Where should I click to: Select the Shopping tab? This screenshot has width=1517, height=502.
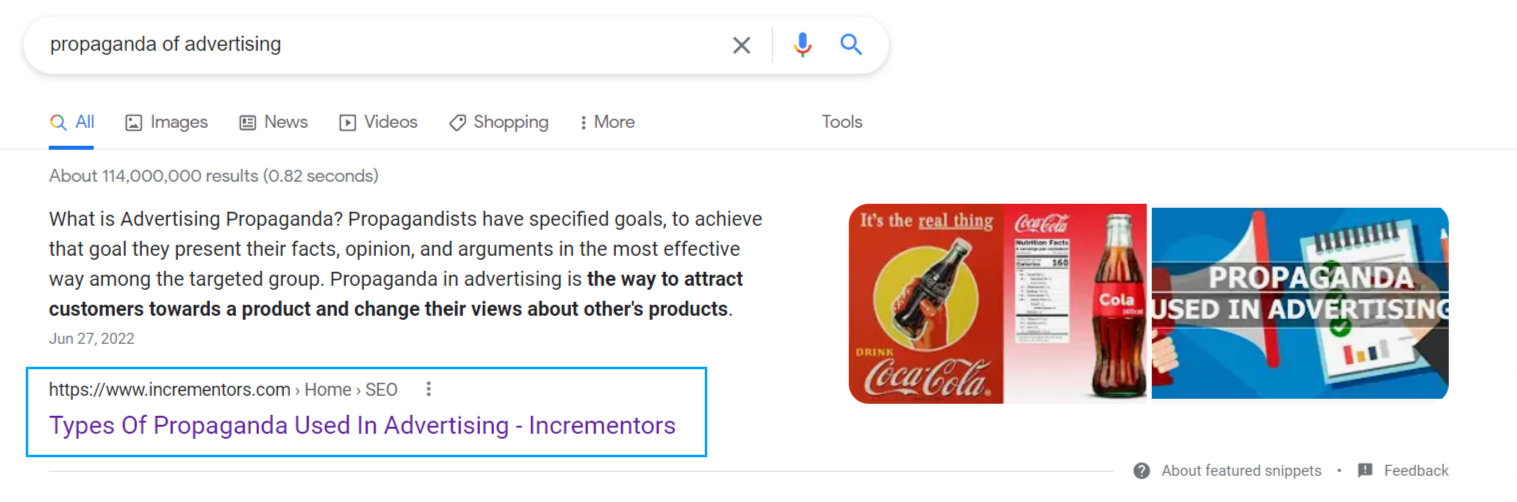[498, 122]
